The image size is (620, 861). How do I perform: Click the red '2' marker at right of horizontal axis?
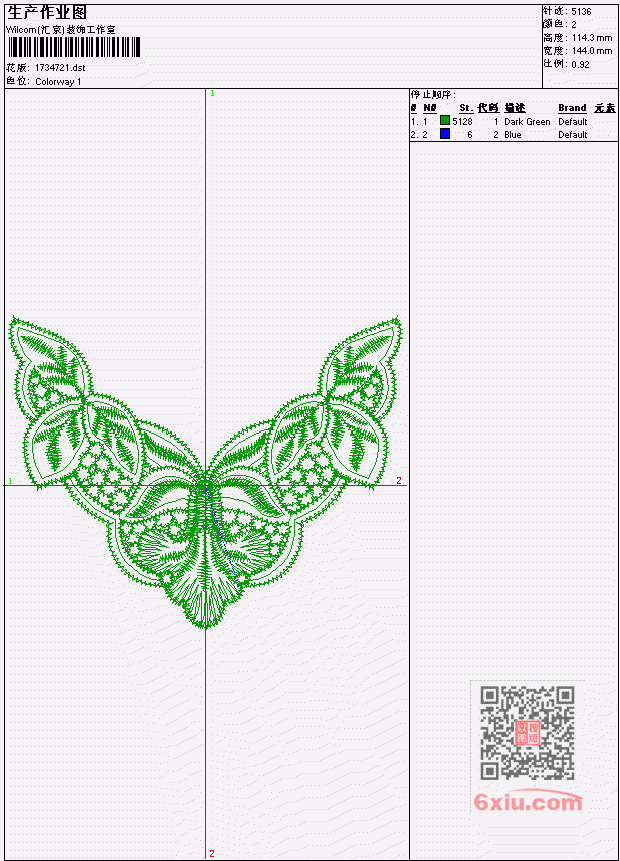click(x=399, y=480)
